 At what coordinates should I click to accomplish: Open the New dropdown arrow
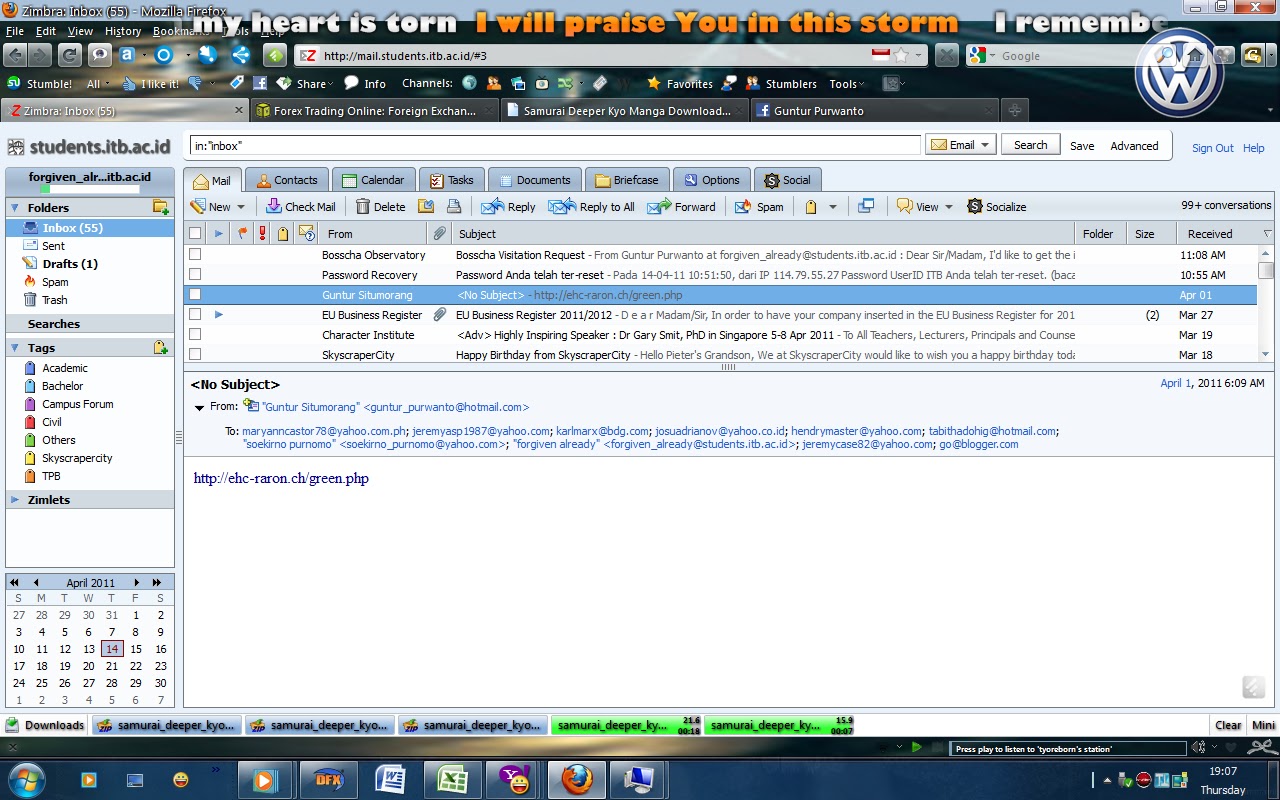(x=241, y=207)
